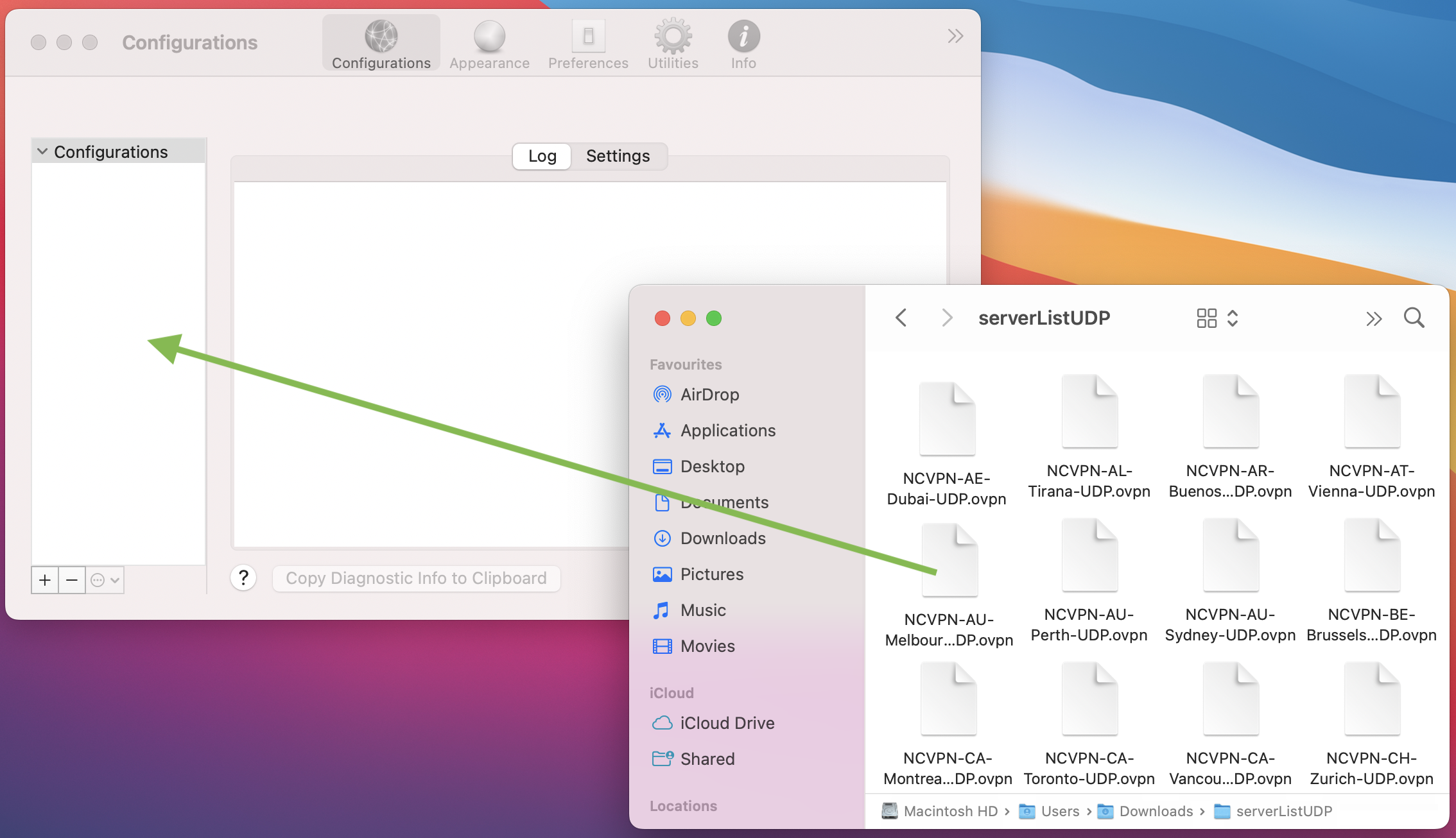1456x838 pixels.
Task: Open the Preferences pane in Tunnelblick
Action: tap(587, 42)
